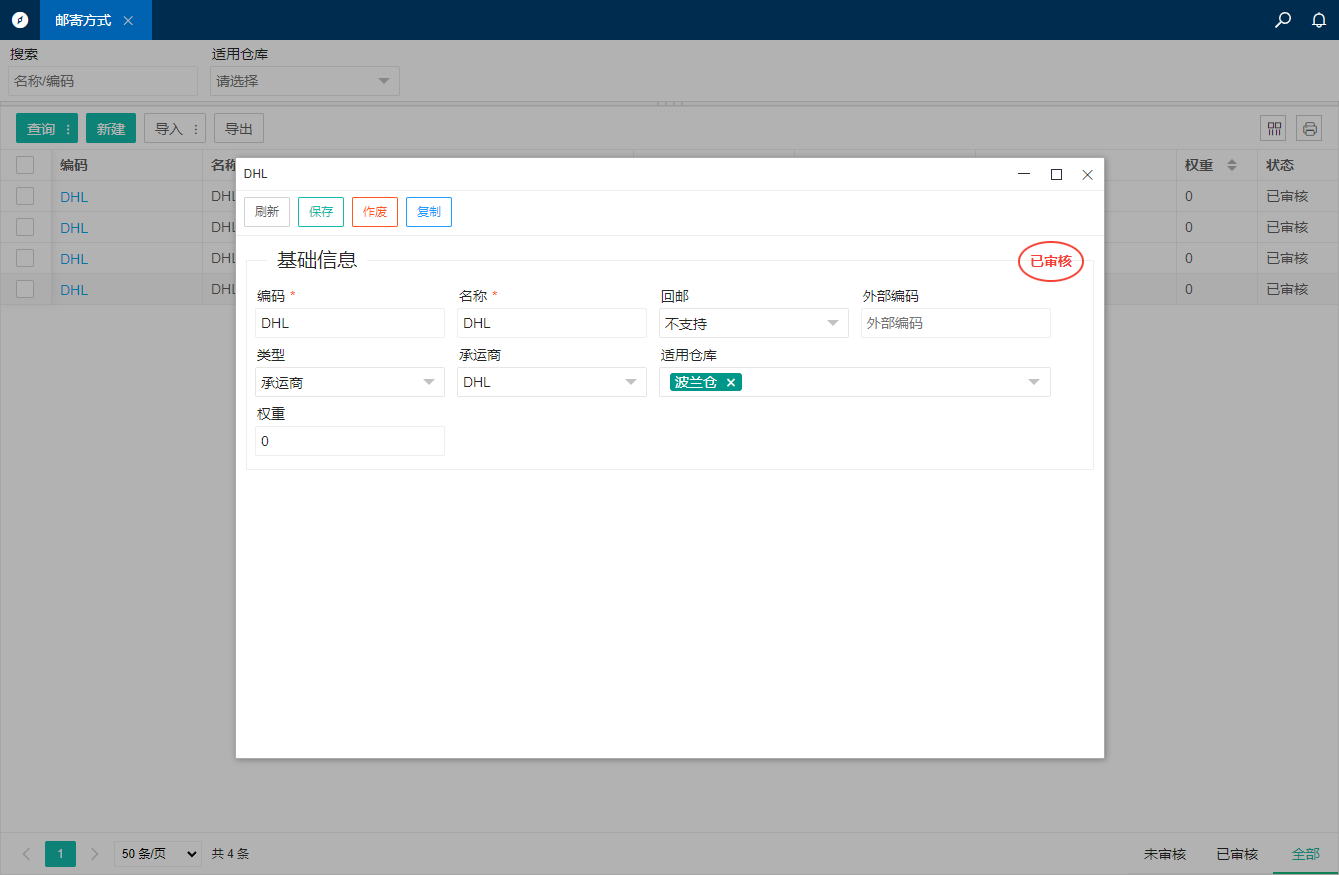The image size is (1339, 875).
Task: Maximize the DHL dialog window
Action: (1056, 174)
